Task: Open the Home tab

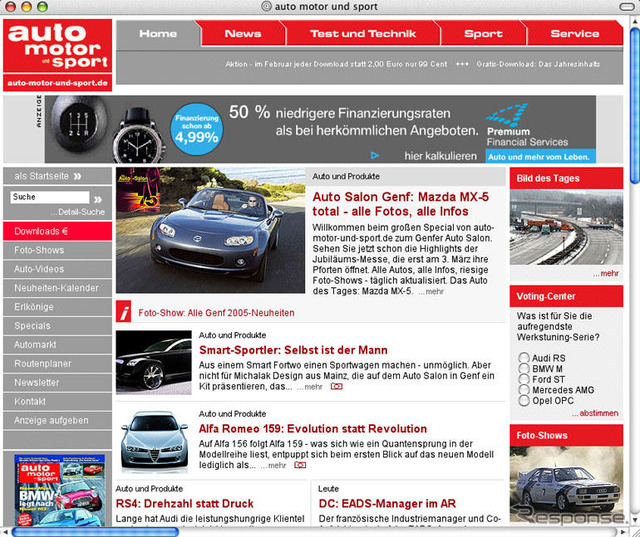Action: (x=158, y=33)
